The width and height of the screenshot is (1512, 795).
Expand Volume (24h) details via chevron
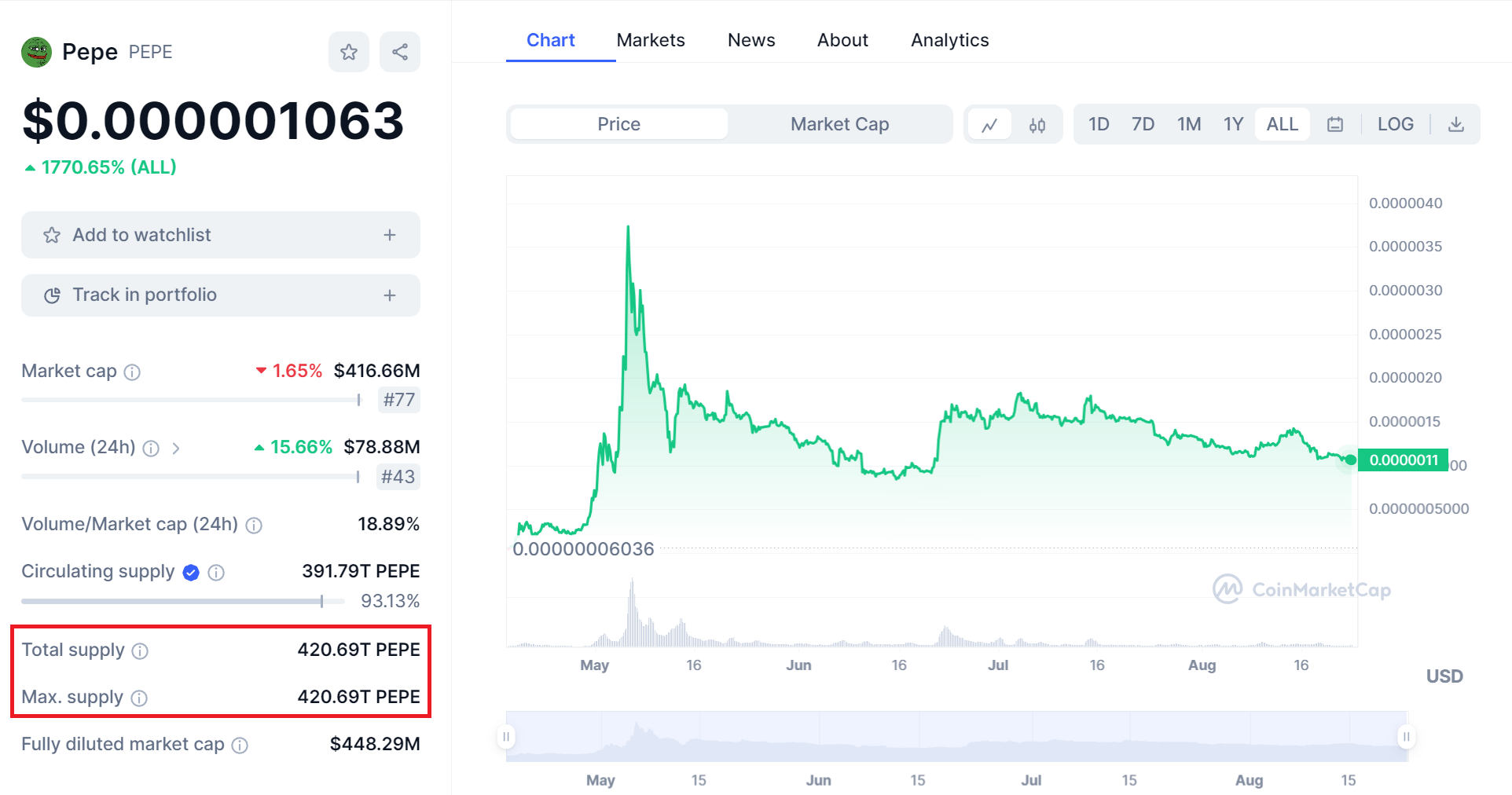(x=177, y=449)
